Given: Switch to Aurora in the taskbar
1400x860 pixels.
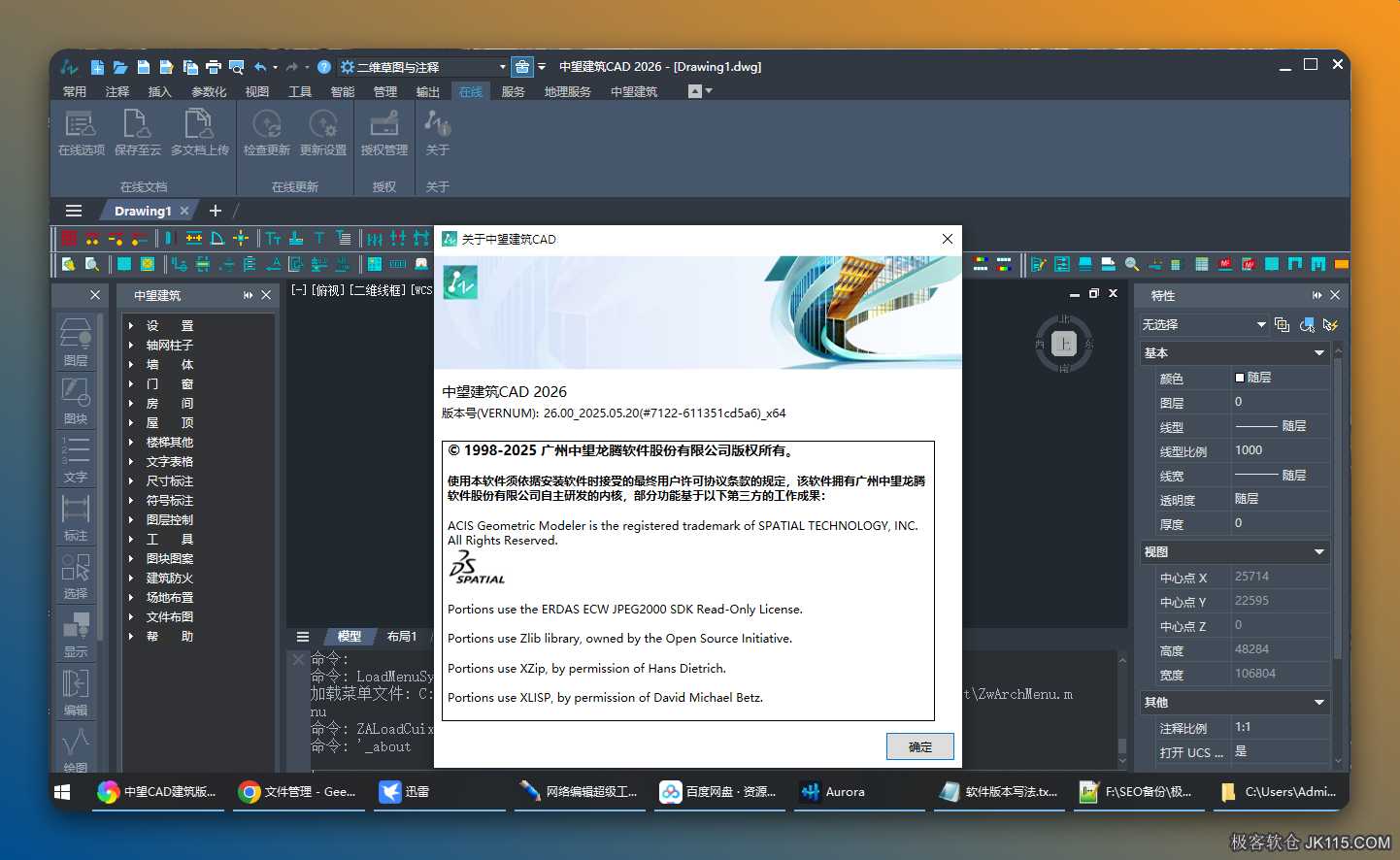Looking at the screenshot, I should 859,792.
